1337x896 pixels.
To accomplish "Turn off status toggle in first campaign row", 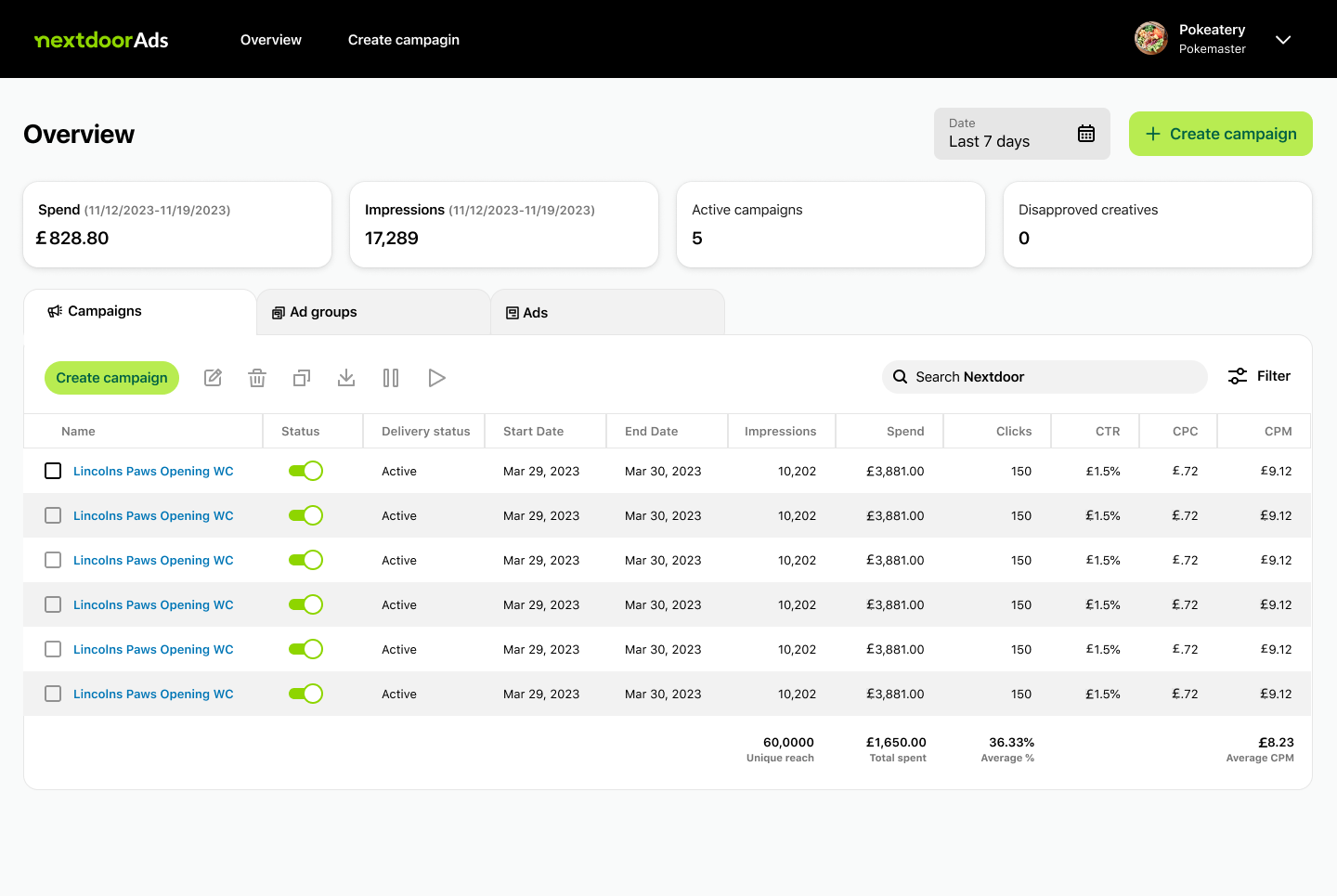I will click(305, 471).
